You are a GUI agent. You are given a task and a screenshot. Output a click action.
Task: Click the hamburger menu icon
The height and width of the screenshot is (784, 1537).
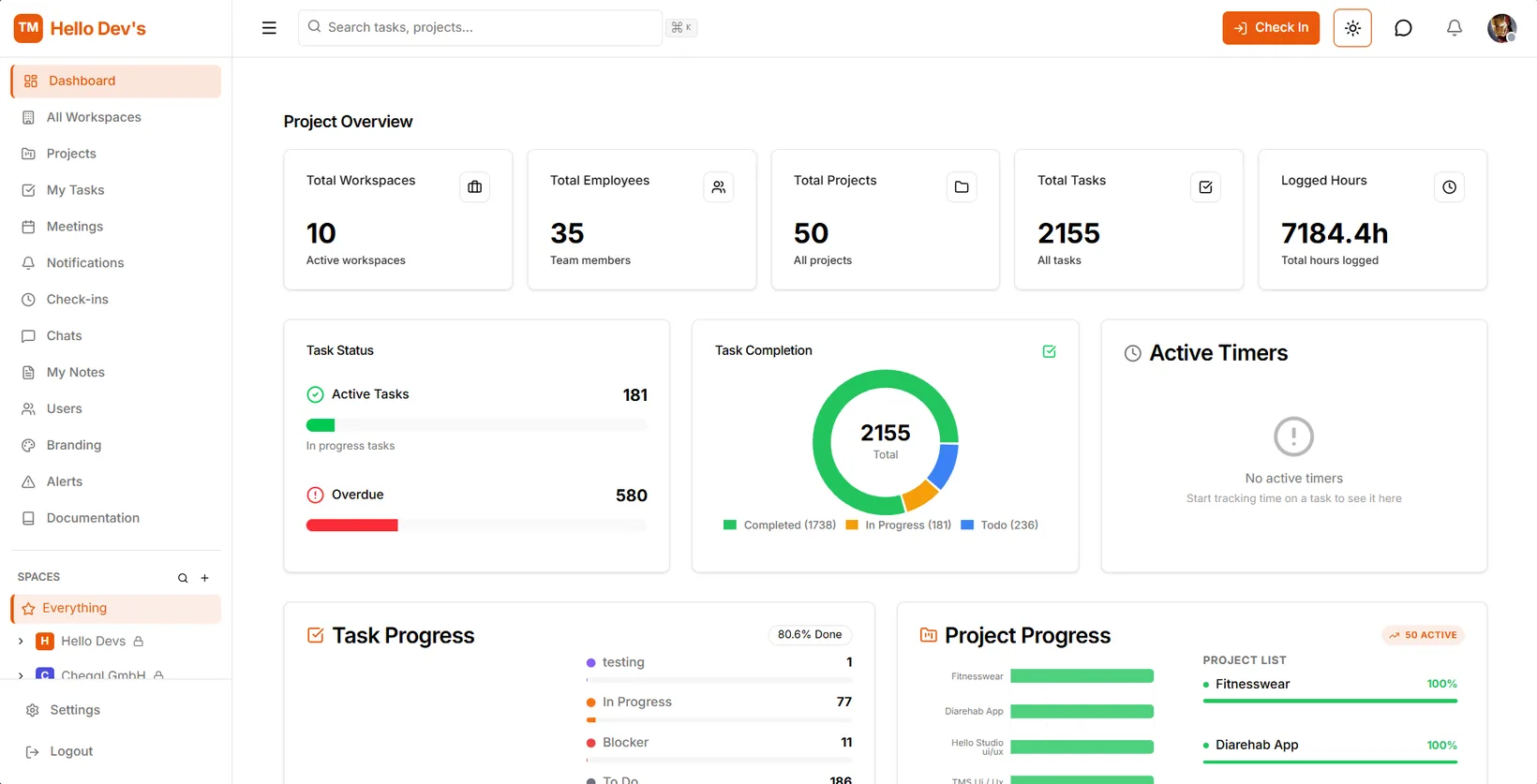[269, 28]
